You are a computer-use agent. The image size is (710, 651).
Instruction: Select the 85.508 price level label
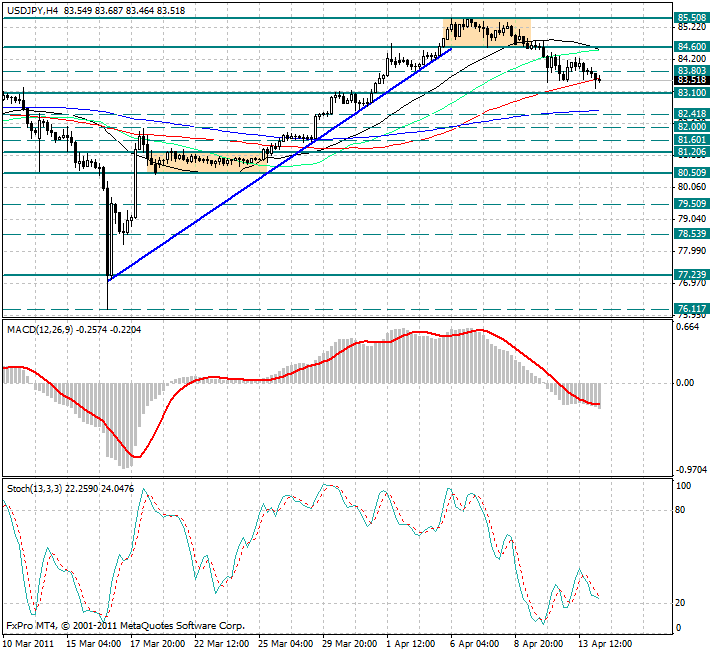(691, 18)
